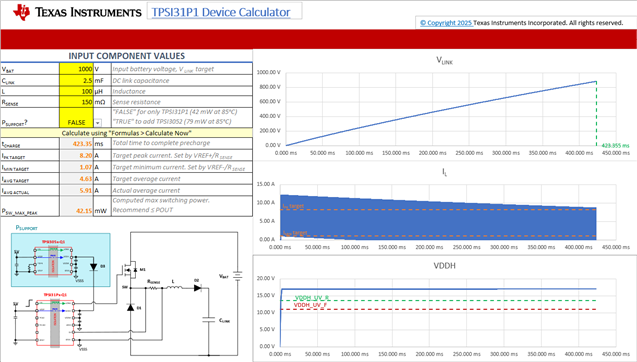Click the IPK TARGET 8.20 result cell

click(x=76, y=155)
